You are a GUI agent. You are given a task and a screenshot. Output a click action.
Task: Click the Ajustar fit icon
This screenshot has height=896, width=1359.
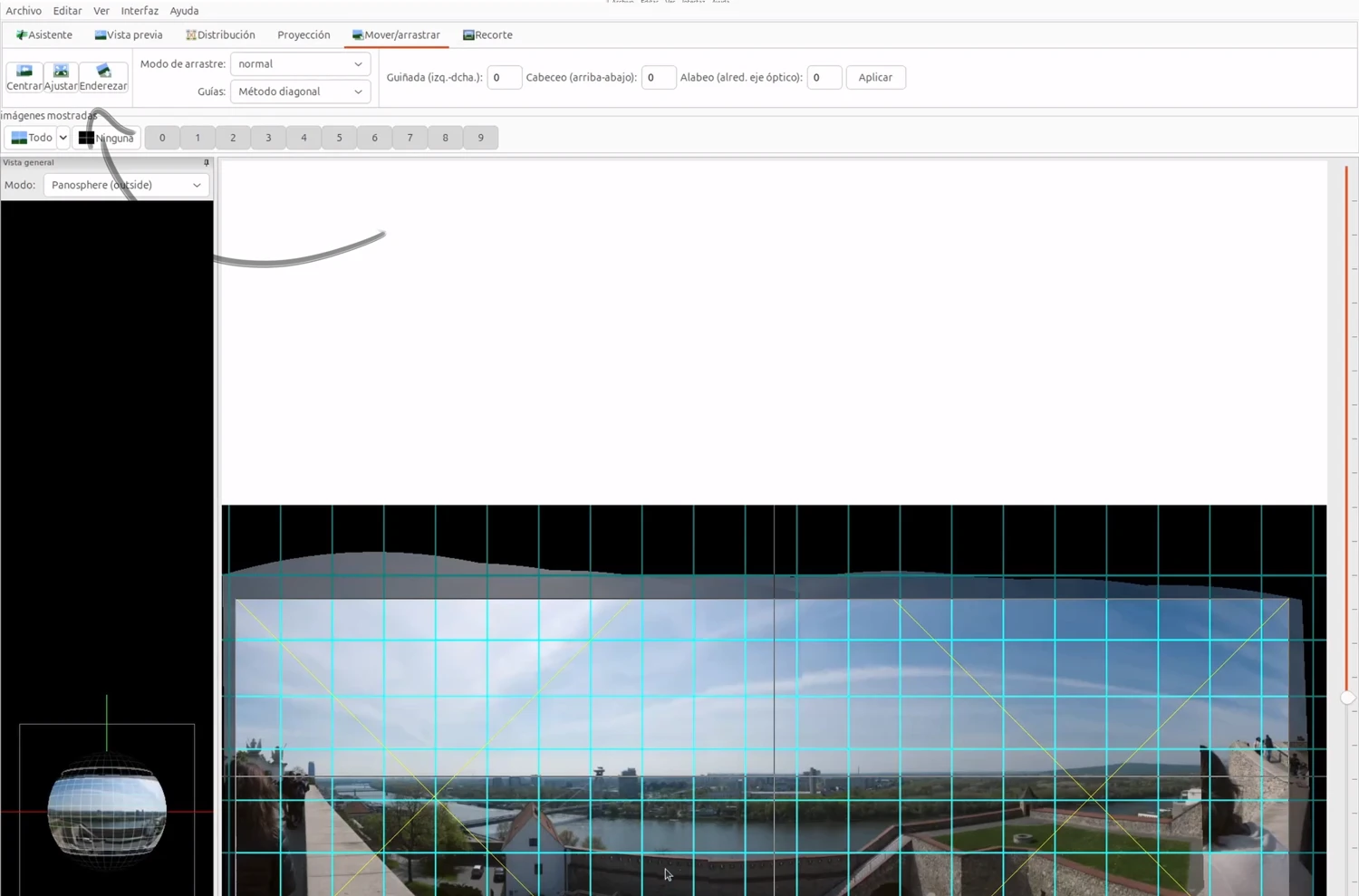pyautogui.click(x=61, y=77)
